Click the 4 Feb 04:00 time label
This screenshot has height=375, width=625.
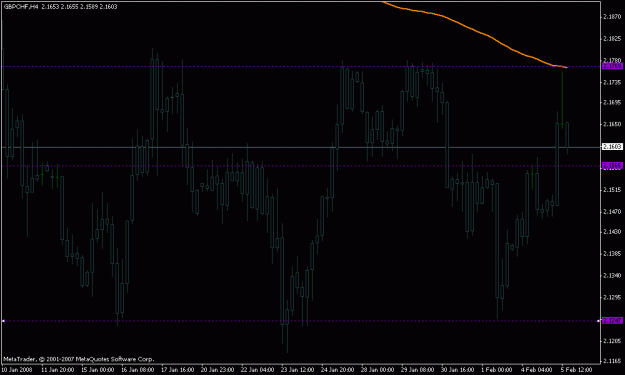(537, 370)
